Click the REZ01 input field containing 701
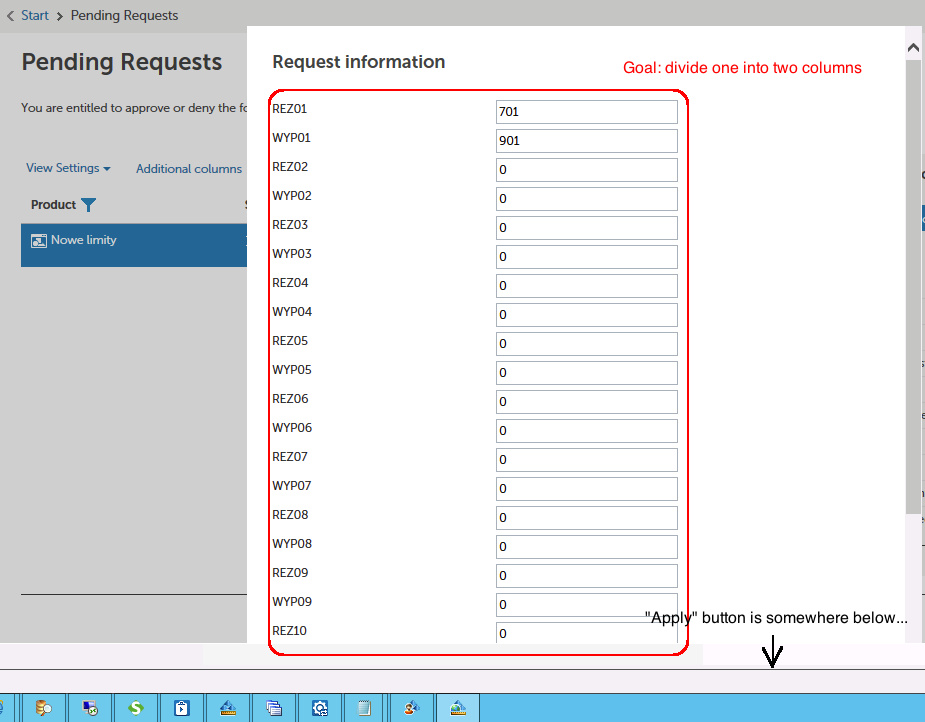 click(x=586, y=111)
